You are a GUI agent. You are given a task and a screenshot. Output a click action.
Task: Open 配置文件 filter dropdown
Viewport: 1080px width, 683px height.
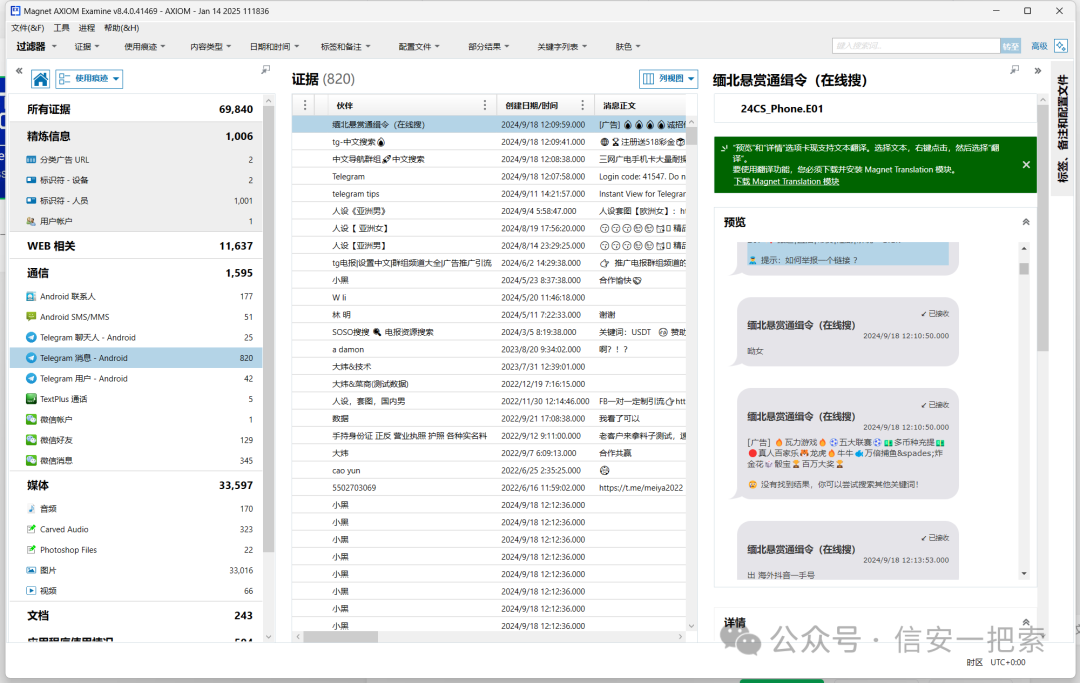pyautogui.click(x=419, y=47)
